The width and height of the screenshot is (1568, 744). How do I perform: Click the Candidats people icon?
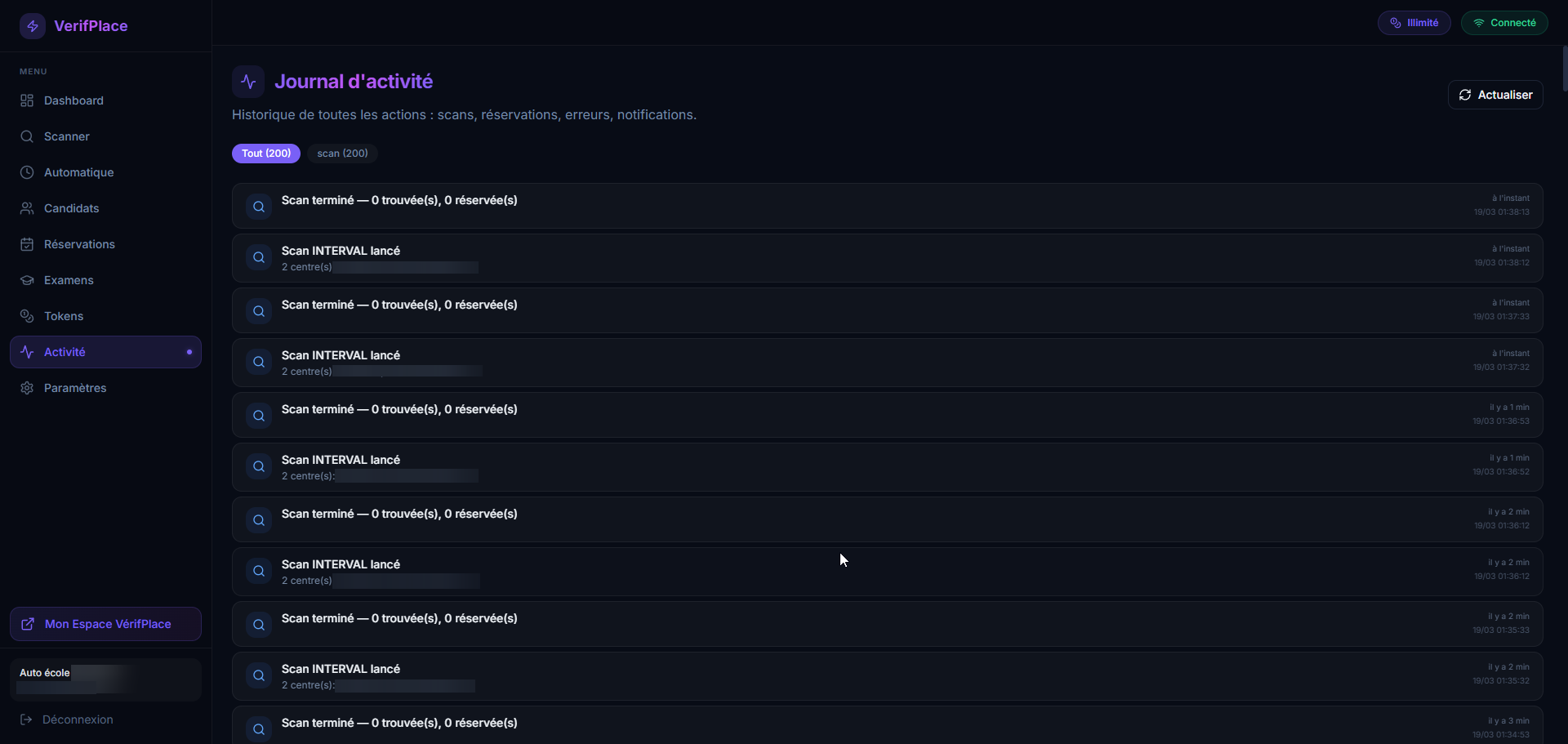(27, 208)
